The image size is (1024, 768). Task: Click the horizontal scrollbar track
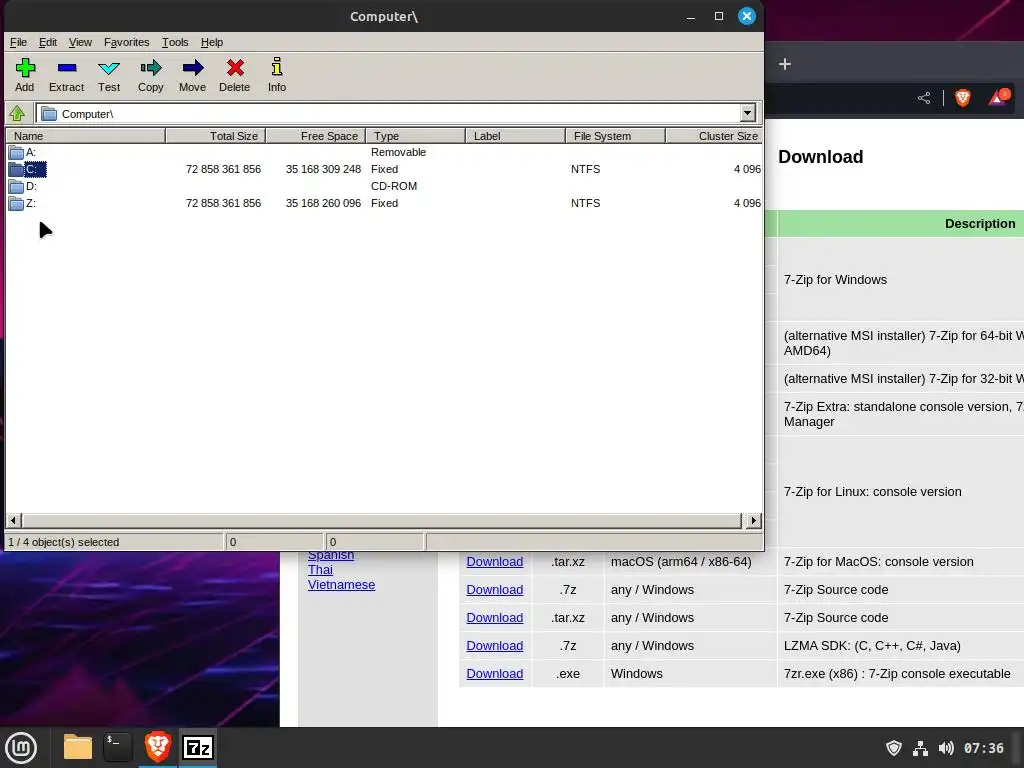click(383, 520)
